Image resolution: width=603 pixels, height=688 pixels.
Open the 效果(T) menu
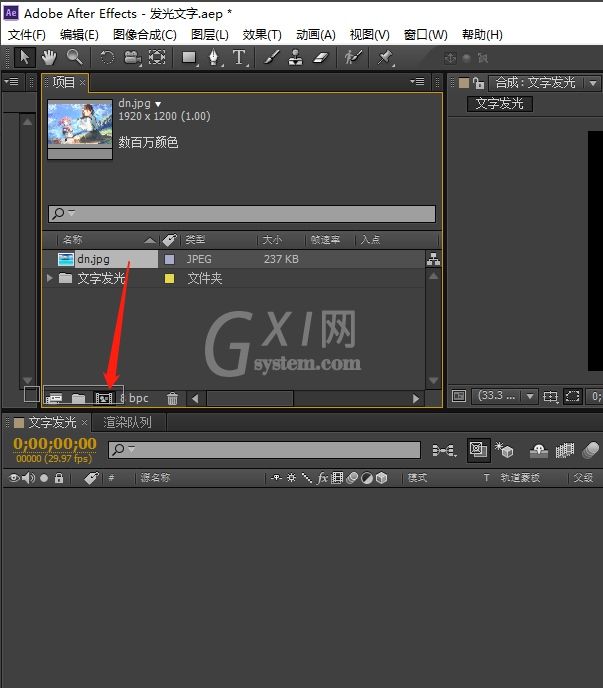(x=262, y=35)
